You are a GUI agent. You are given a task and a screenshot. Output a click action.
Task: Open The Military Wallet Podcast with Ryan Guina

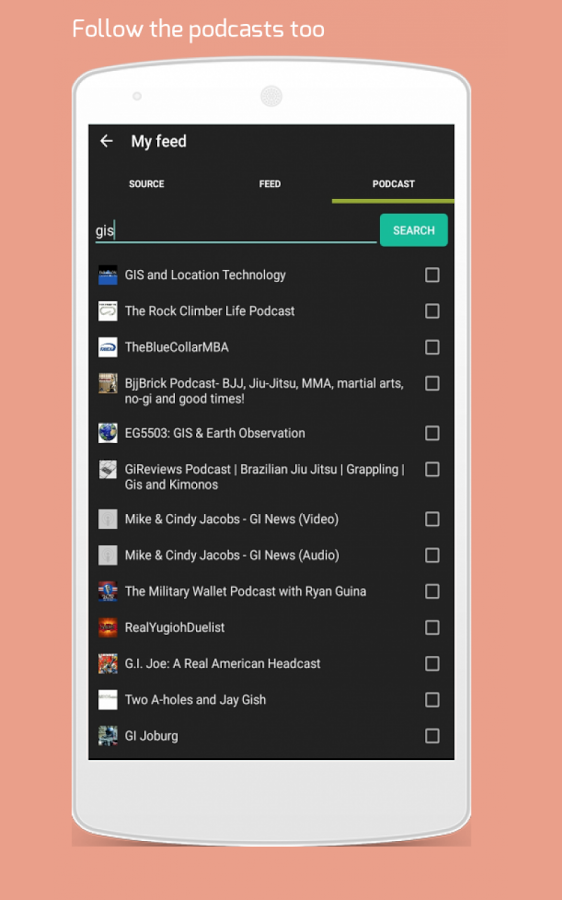point(245,592)
